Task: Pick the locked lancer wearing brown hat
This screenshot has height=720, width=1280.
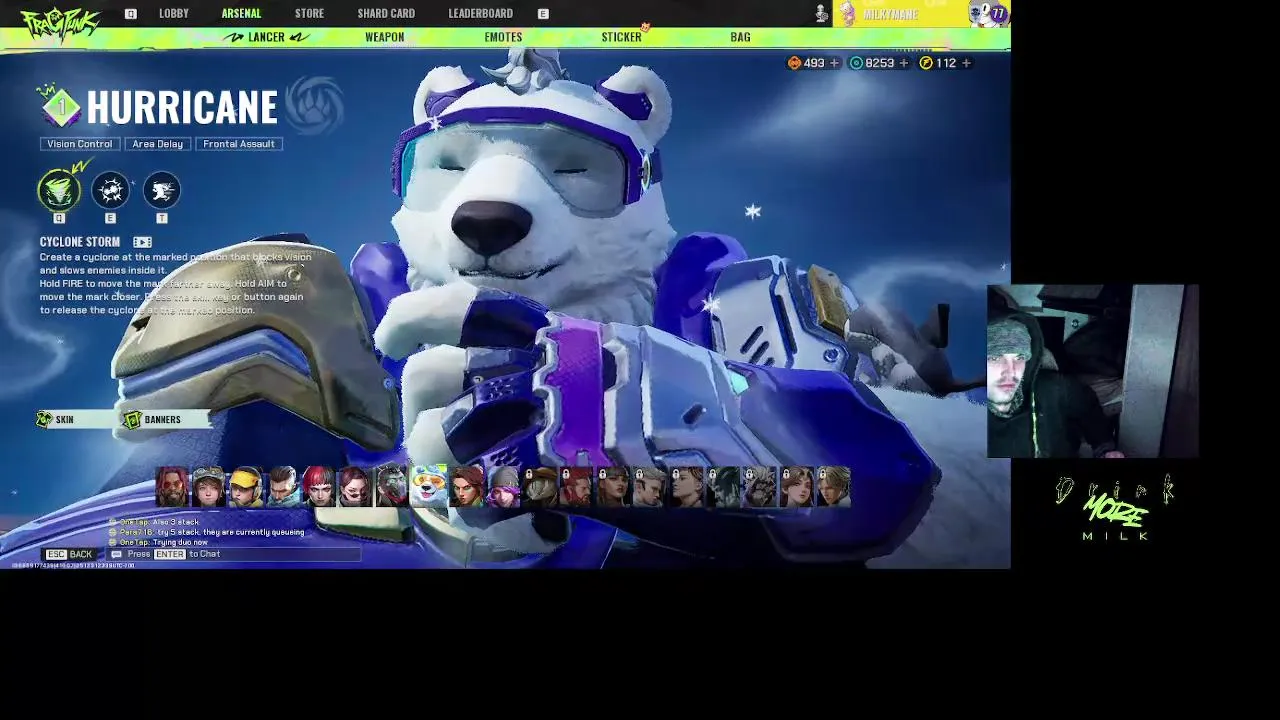Action: (540, 486)
